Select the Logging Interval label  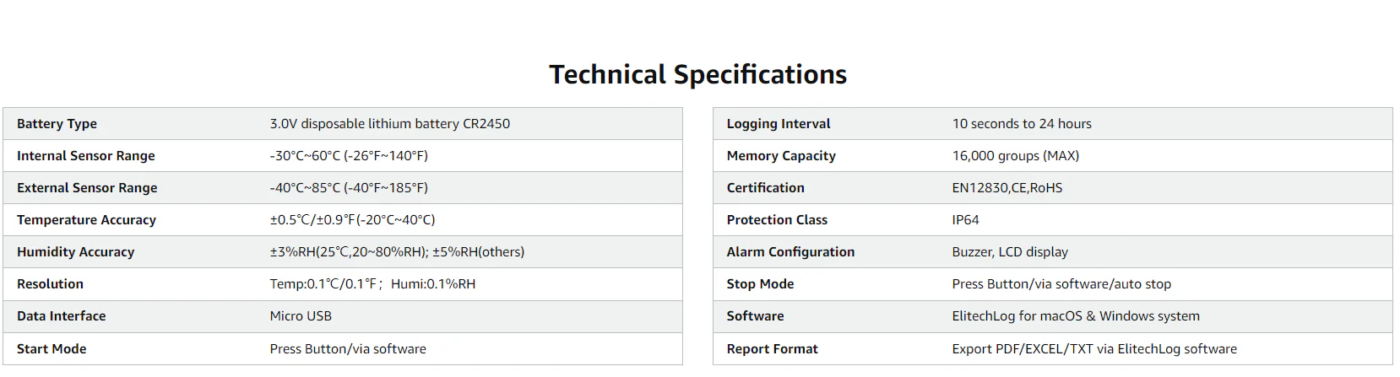[779, 124]
